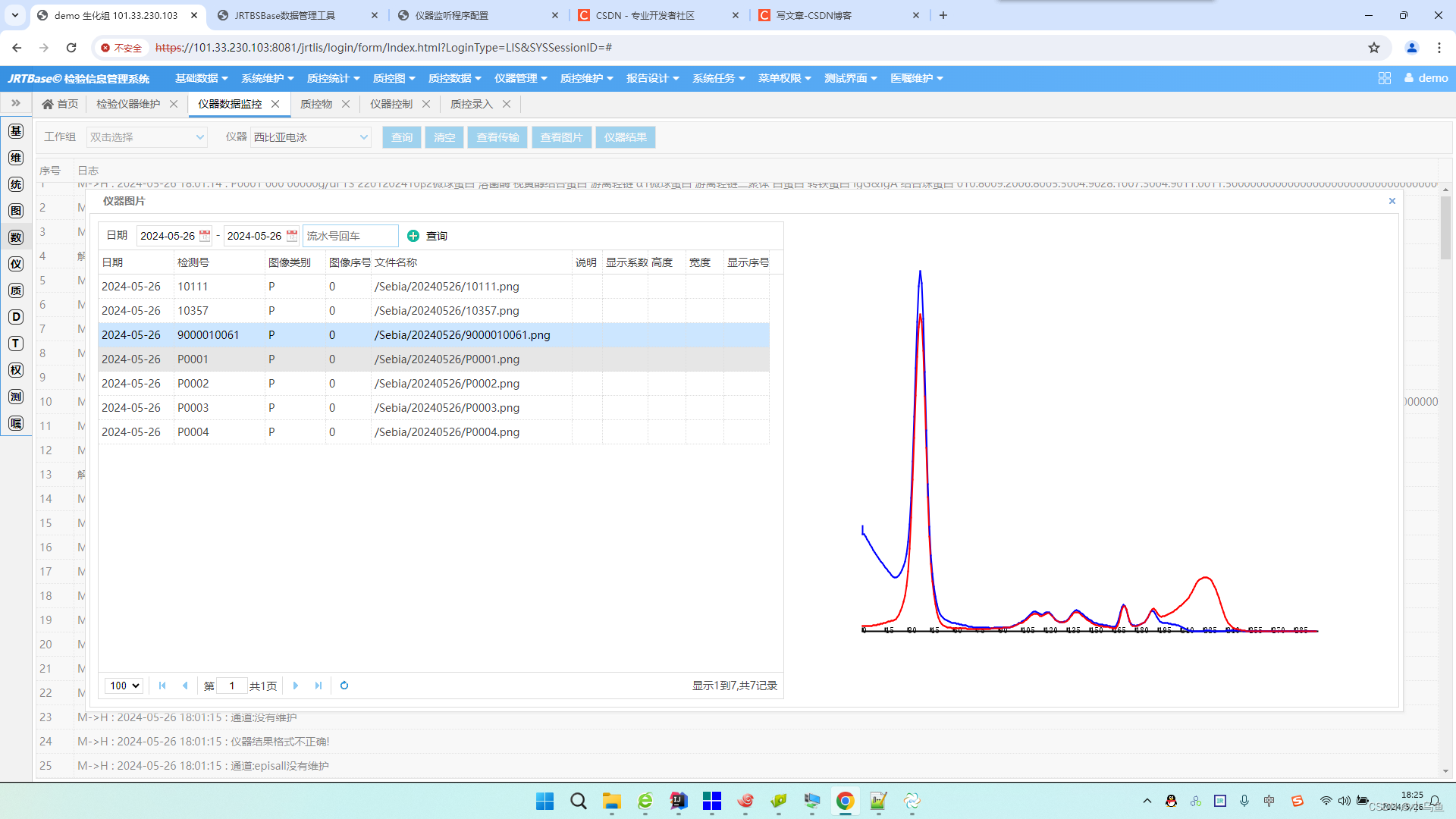Viewport: 1456px width, 819px height.
Task: Click the 清空 button
Action: coord(444,137)
